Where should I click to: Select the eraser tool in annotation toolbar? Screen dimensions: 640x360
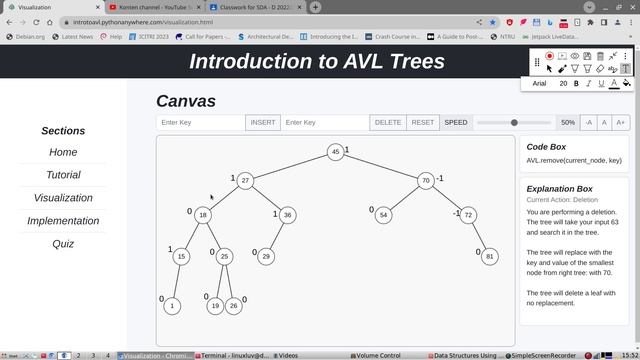pos(600,69)
